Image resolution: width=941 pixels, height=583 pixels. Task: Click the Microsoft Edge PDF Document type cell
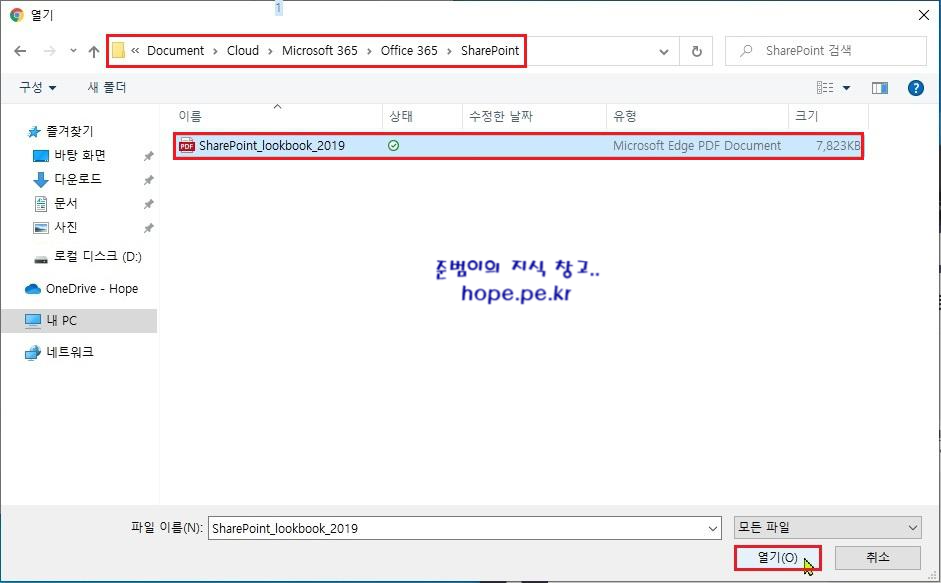point(697,145)
